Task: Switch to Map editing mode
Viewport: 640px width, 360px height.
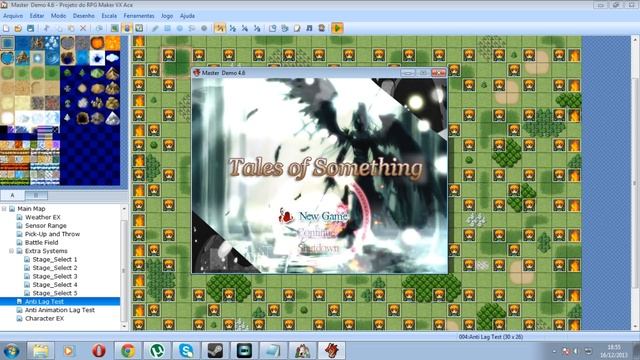Action: pyautogui.click(x=115, y=28)
